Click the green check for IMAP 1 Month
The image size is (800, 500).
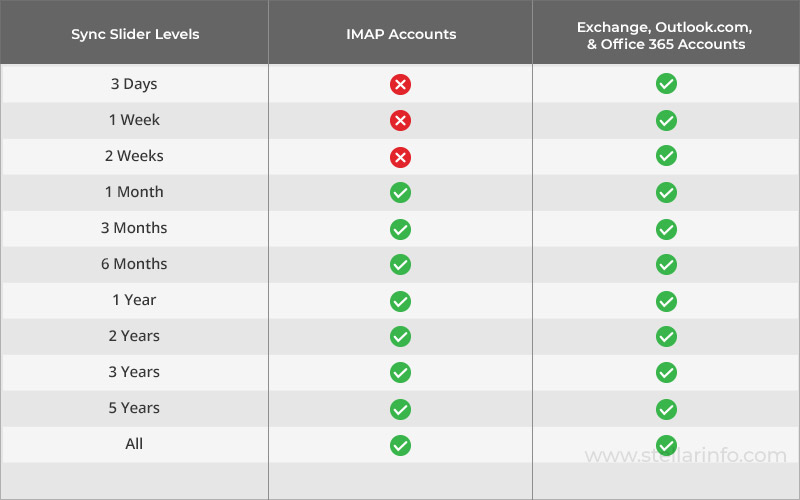coord(400,192)
